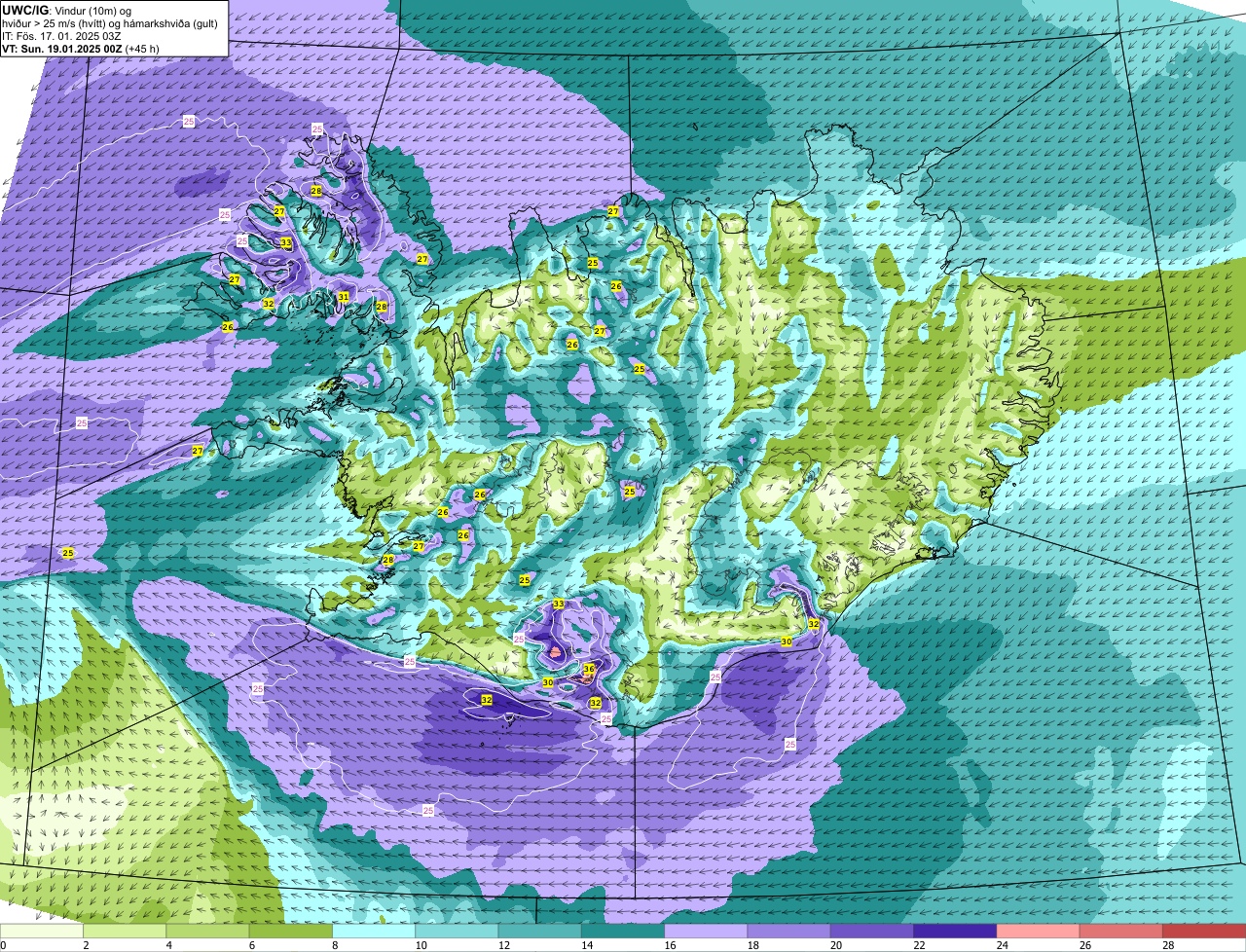This screenshot has width=1246, height=952.
Task: Click legend scale number "8"
Action: click(x=335, y=945)
